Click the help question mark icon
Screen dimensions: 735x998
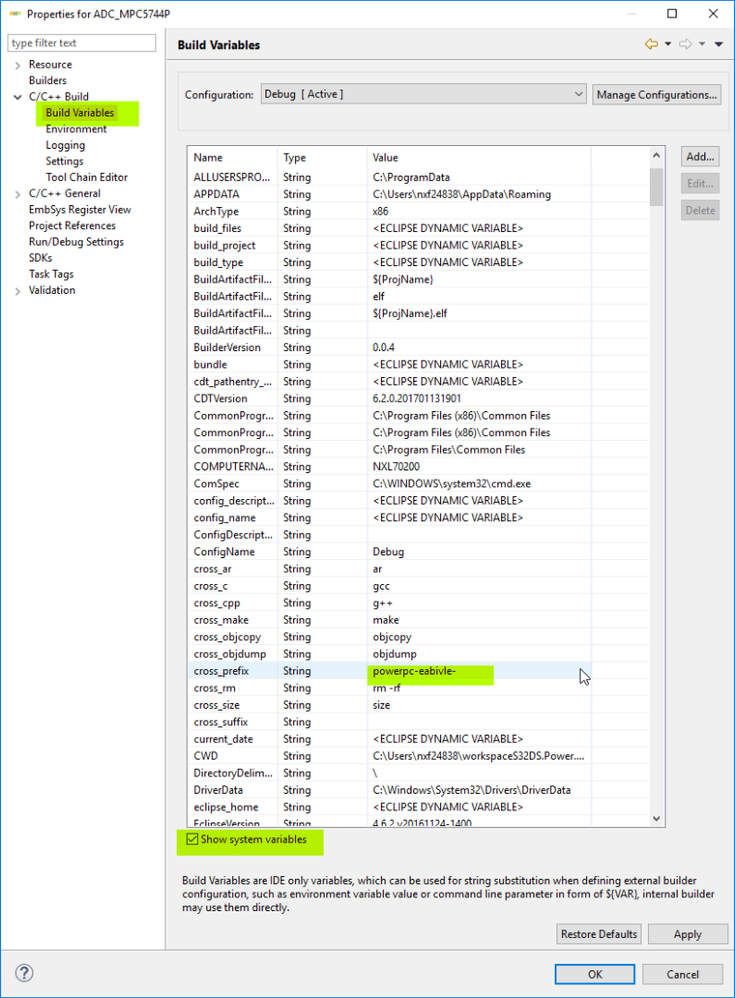pos(24,973)
